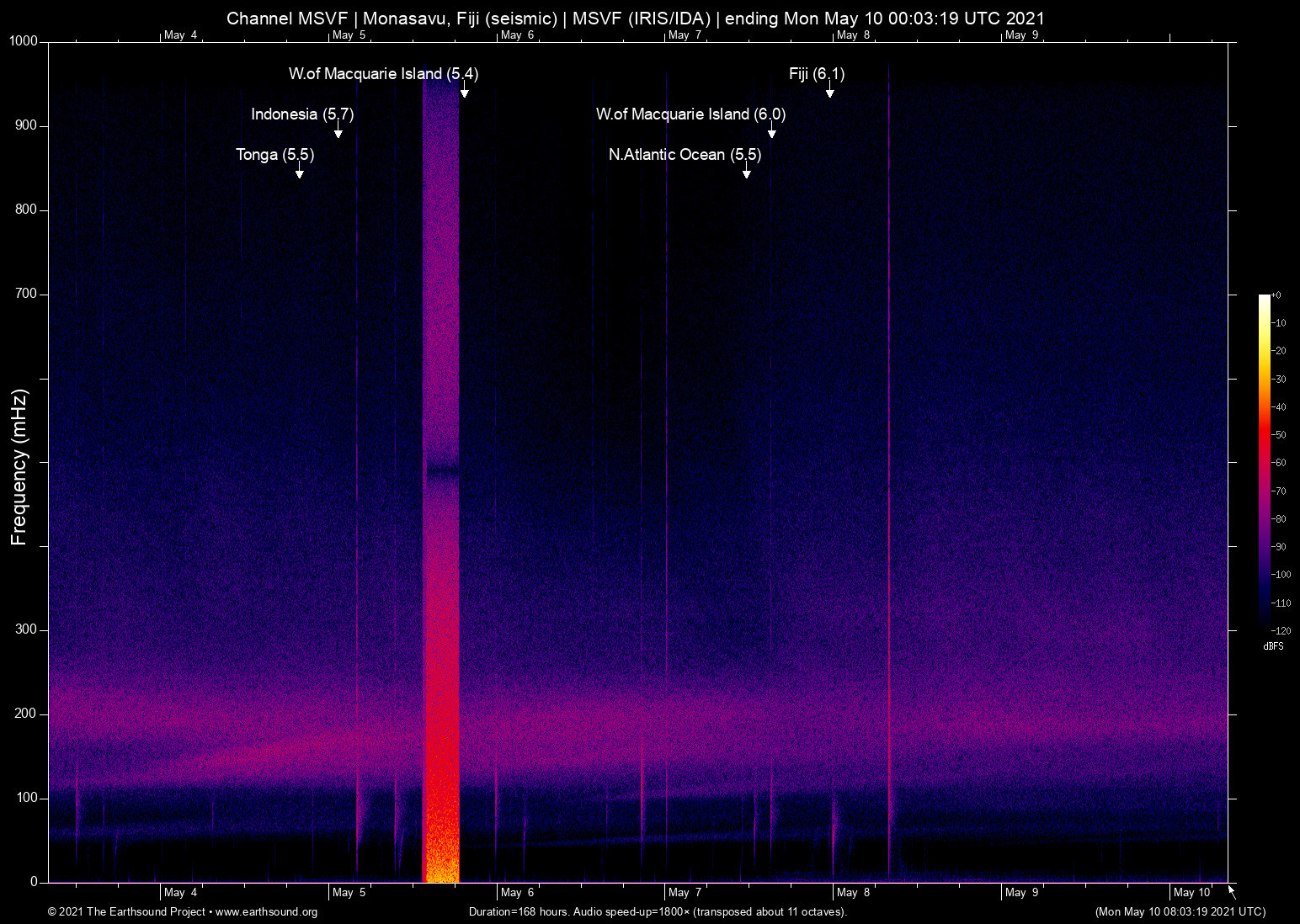The height and width of the screenshot is (924, 1300).
Task: Click the 700 frequency axis label
Action: tap(26, 294)
